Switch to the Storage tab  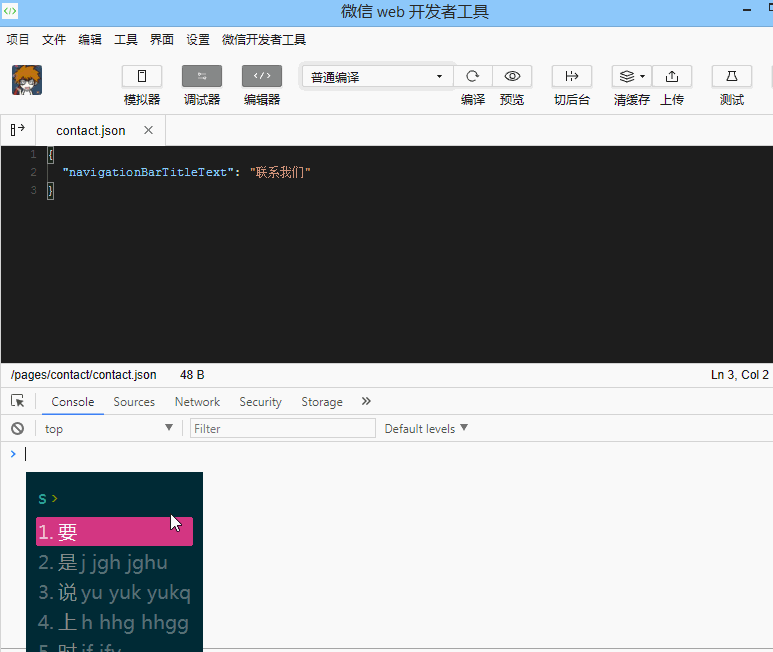tap(322, 402)
